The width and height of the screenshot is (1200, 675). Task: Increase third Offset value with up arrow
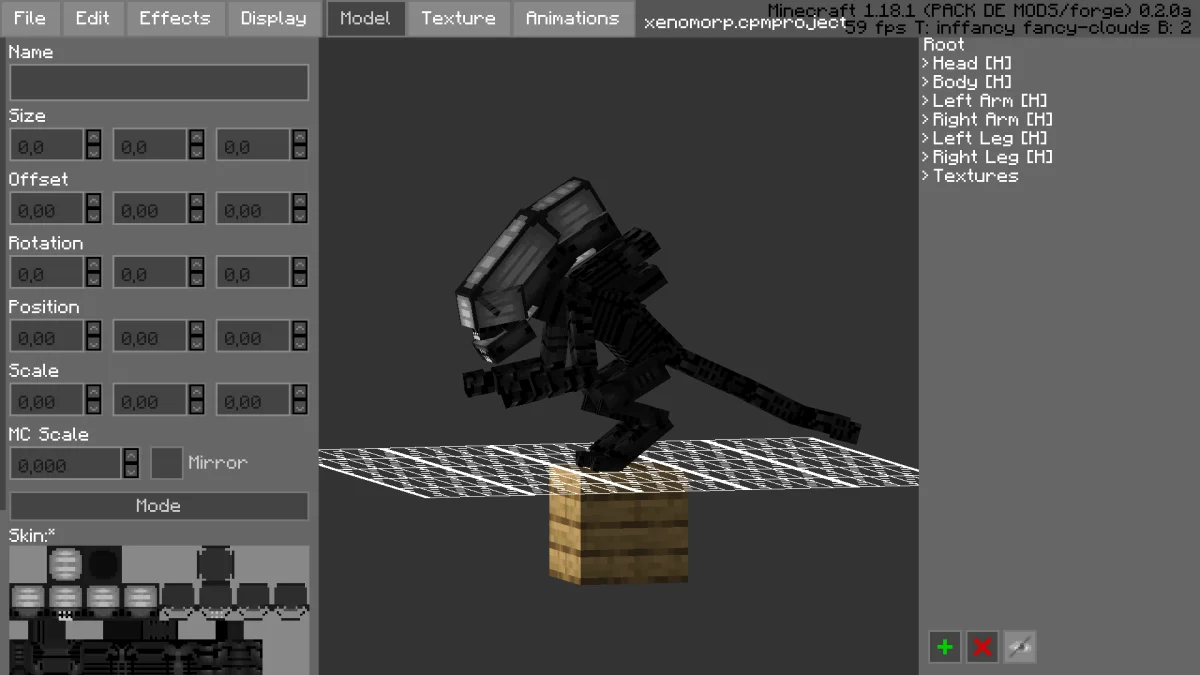(x=300, y=201)
